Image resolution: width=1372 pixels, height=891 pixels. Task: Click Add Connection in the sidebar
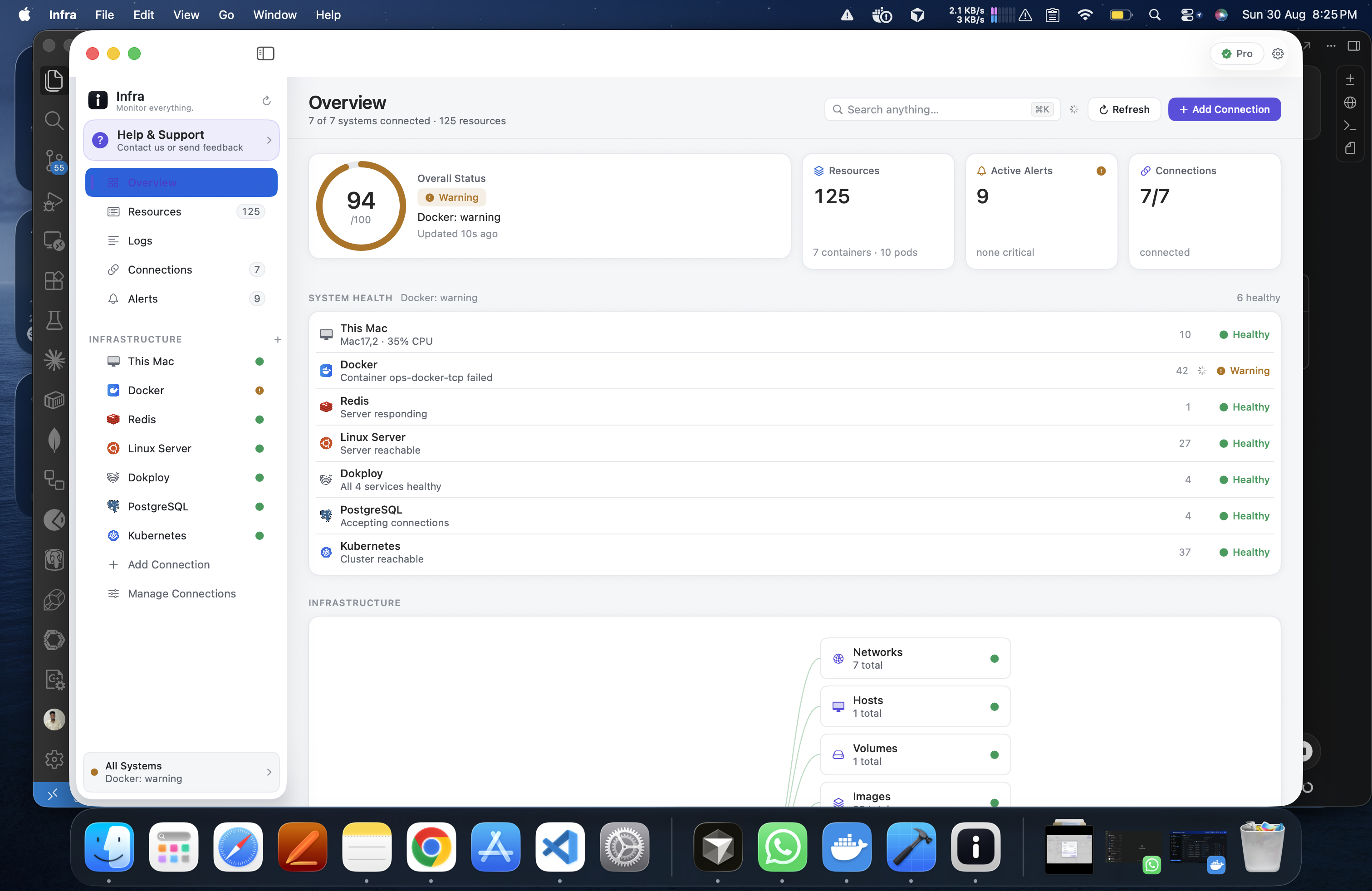click(x=181, y=565)
